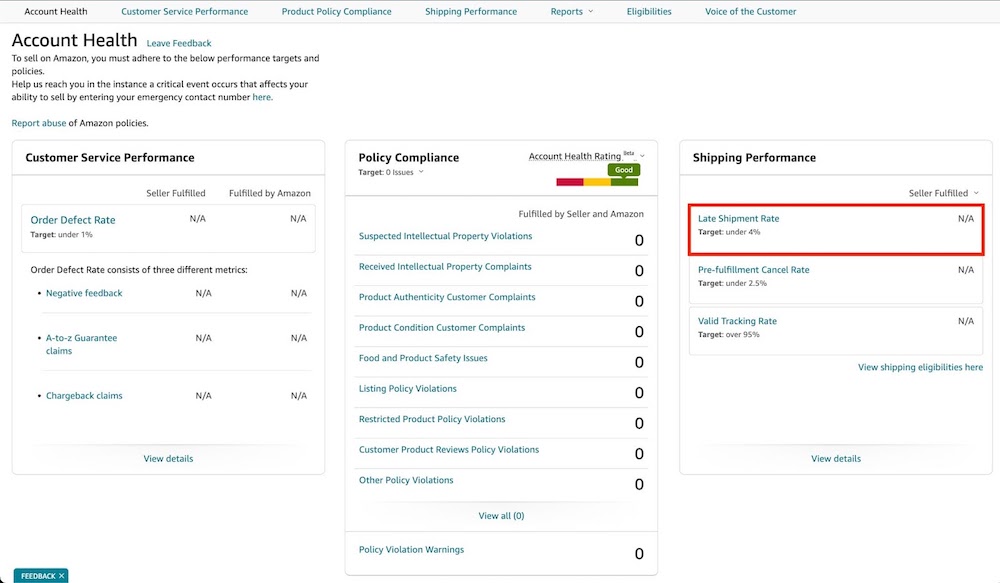
Task: Click the Leave Feedback link
Action: [x=179, y=43]
